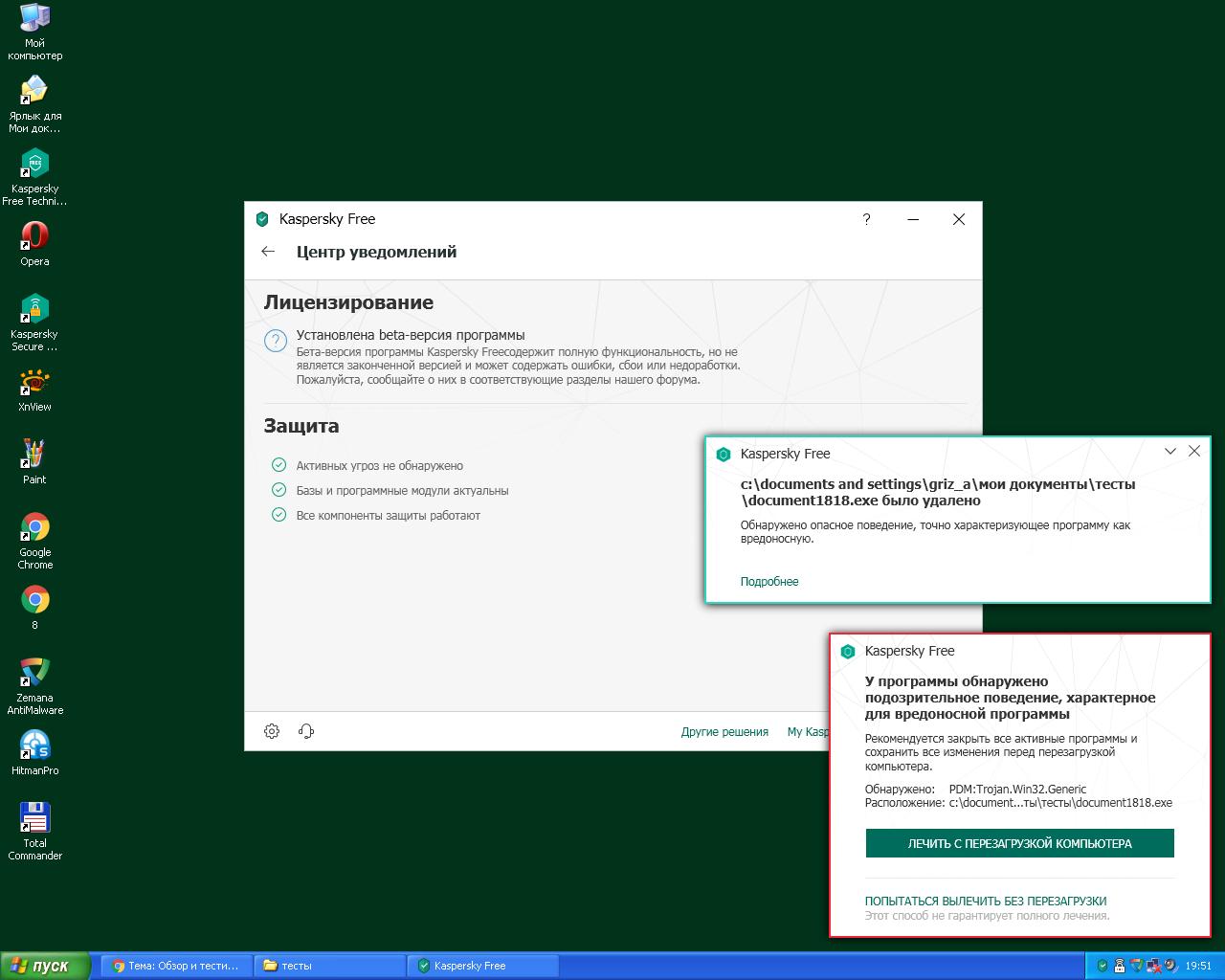Click 'Подробнее' link in the notification
1225x980 pixels.
click(x=769, y=582)
